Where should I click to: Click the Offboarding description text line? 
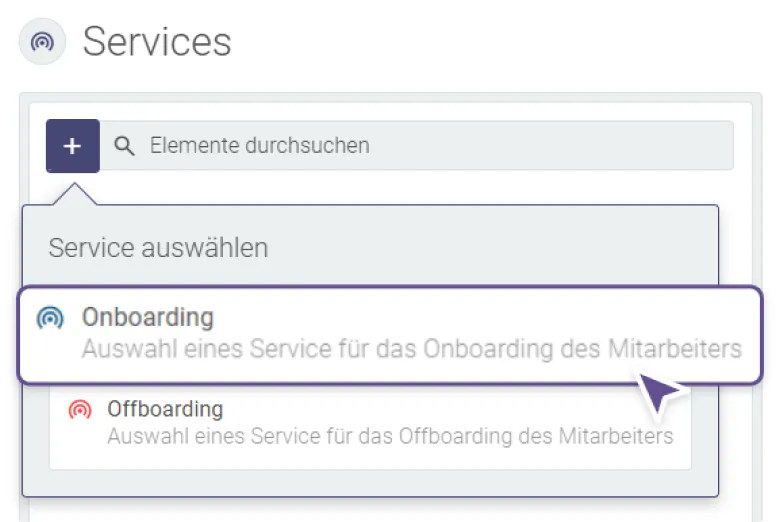point(390,436)
